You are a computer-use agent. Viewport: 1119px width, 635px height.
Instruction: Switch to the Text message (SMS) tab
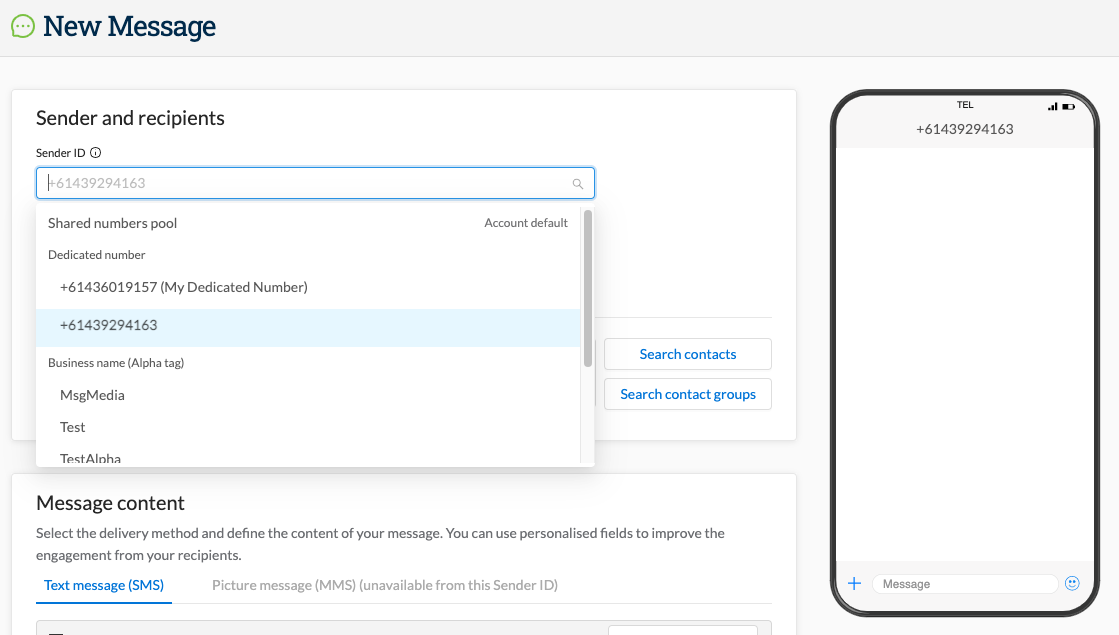pyautogui.click(x=104, y=584)
